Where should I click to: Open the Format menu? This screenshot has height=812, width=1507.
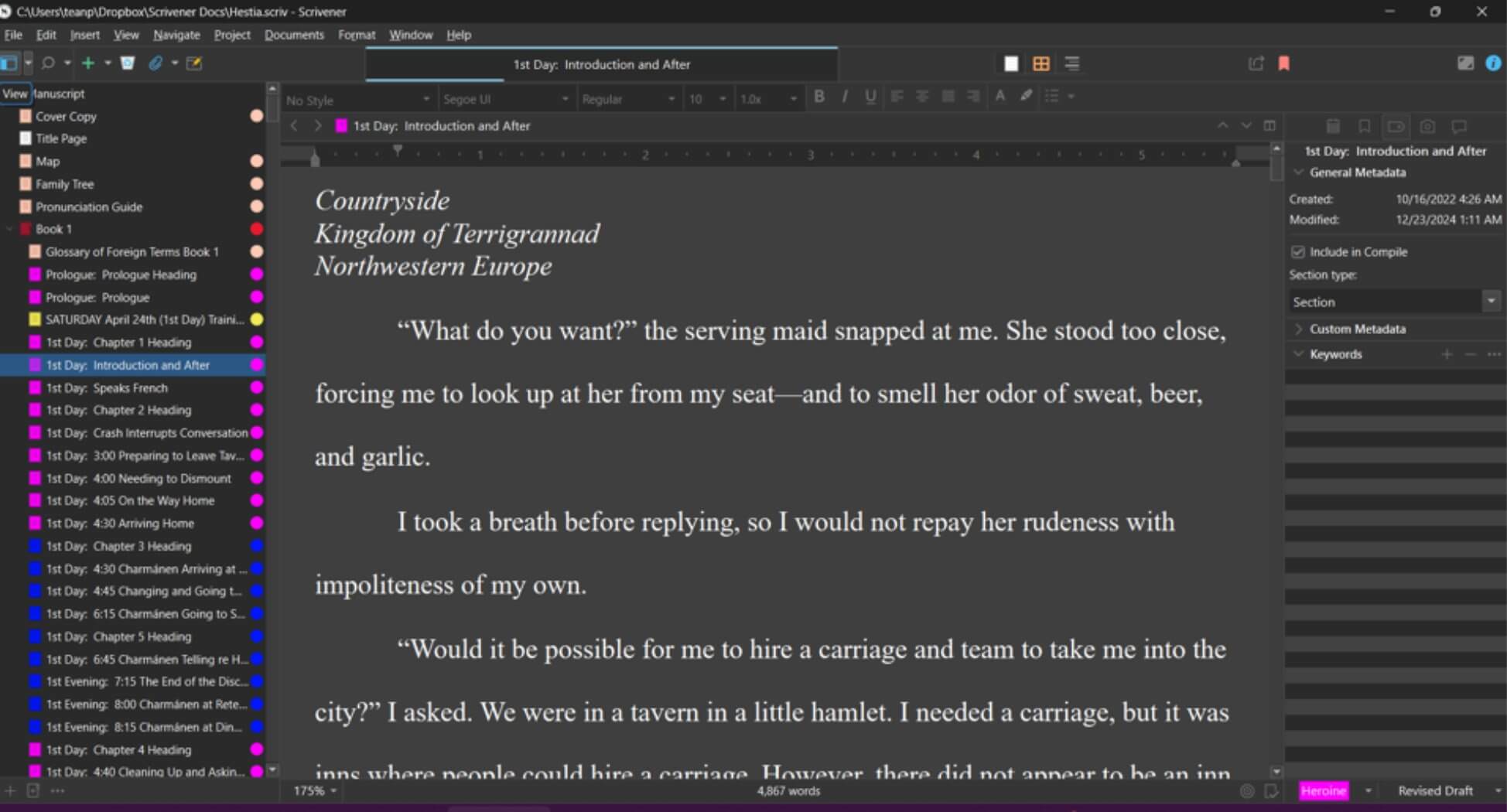[356, 35]
